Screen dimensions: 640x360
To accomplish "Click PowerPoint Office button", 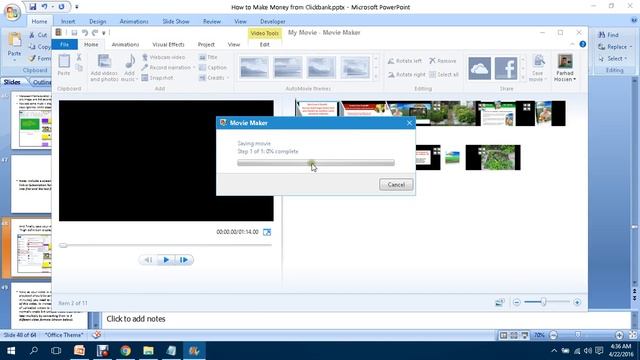I will click(x=12, y=12).
